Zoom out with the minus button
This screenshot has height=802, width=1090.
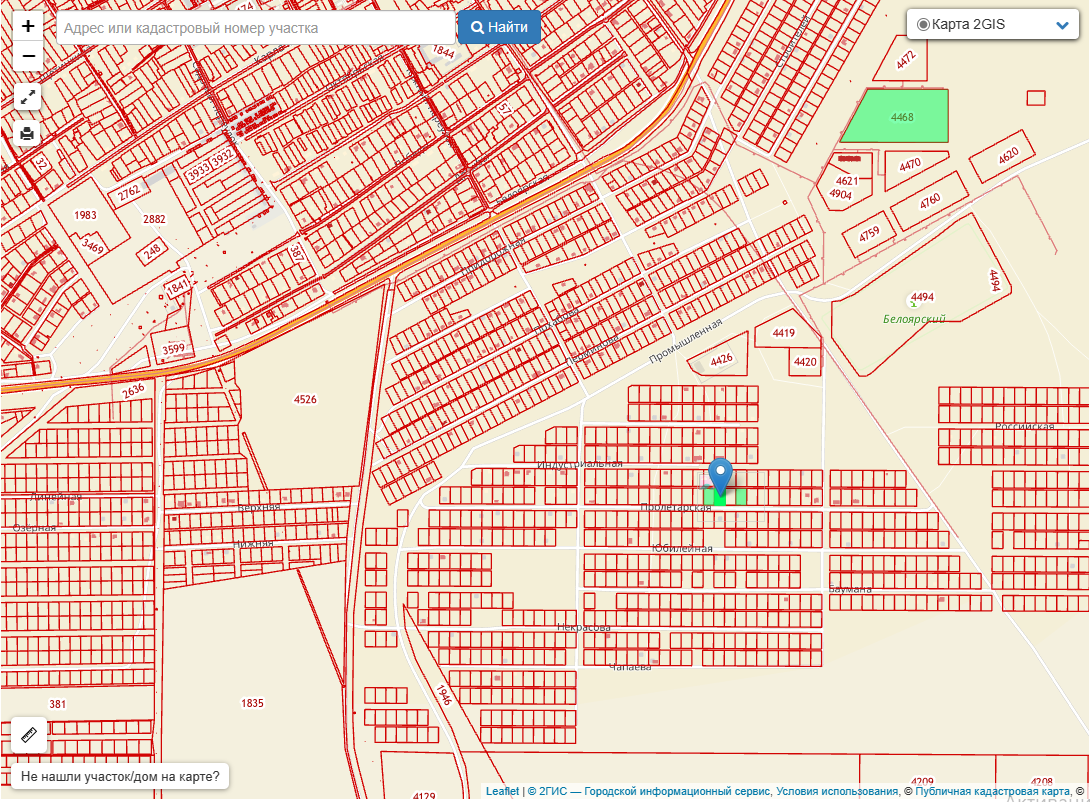28,56
